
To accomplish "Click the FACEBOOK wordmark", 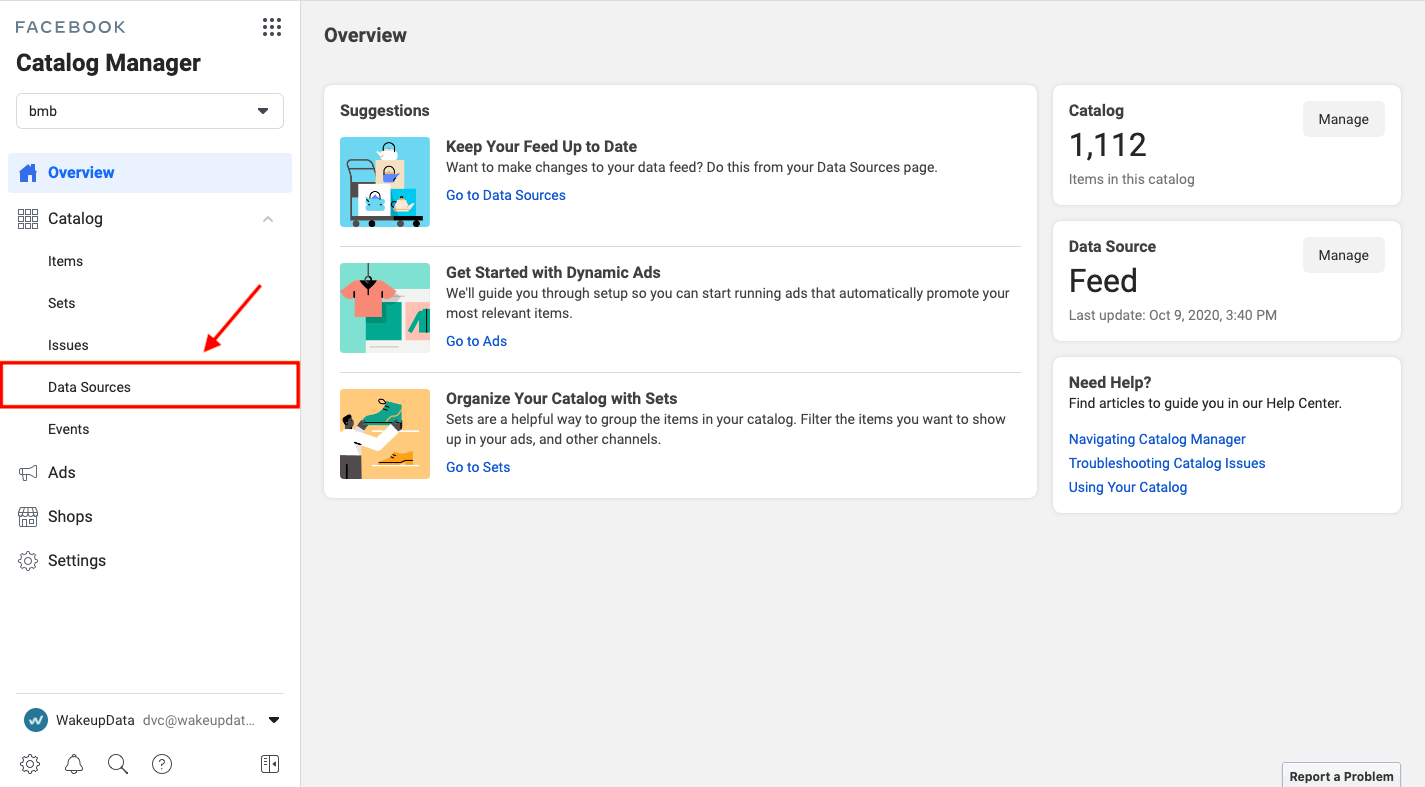I will coord(70,27).
